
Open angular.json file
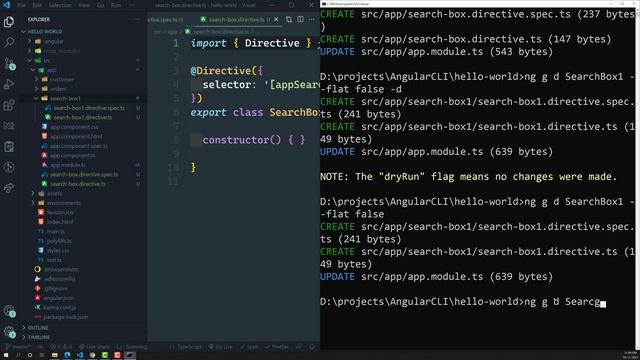pos(59,298)
